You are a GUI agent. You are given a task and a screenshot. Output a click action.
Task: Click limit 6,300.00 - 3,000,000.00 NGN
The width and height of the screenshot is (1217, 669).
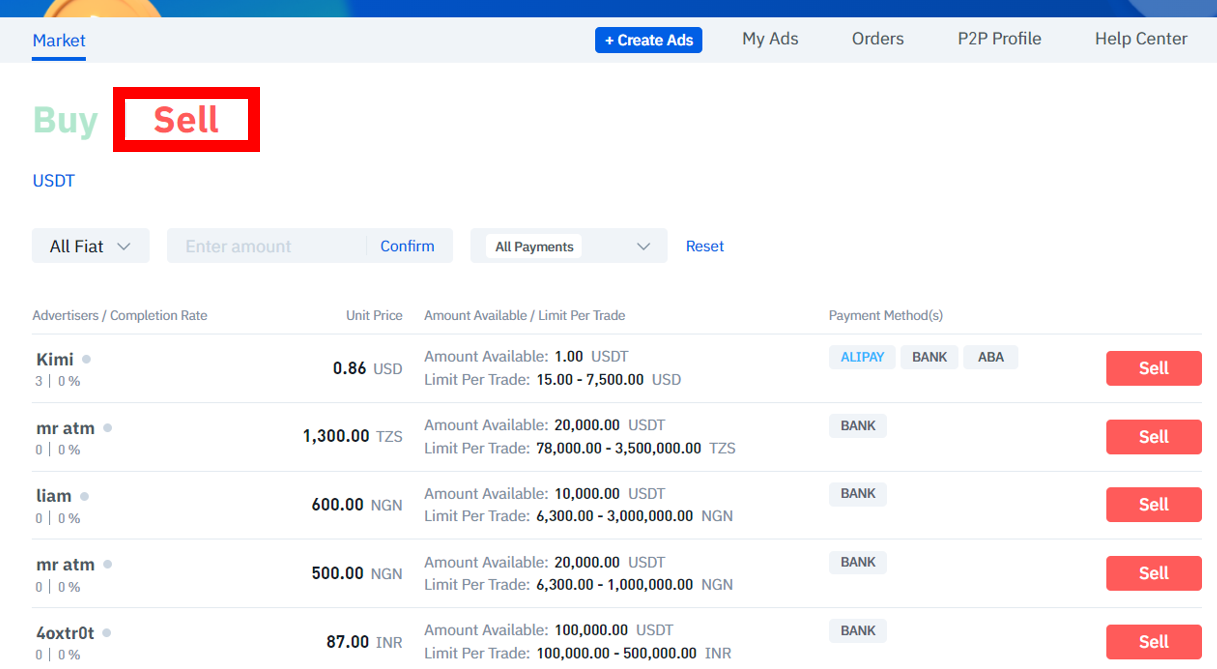635,516
